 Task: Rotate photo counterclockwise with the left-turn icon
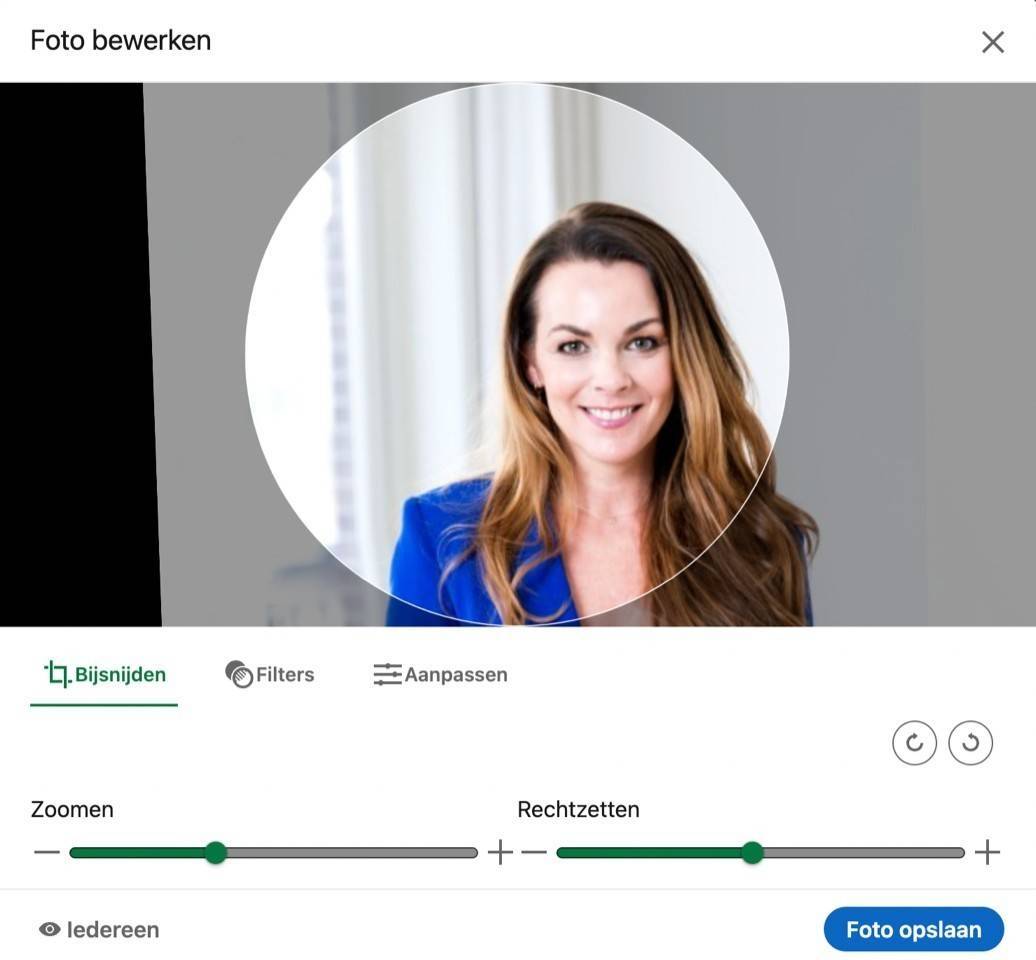point(970,743)
